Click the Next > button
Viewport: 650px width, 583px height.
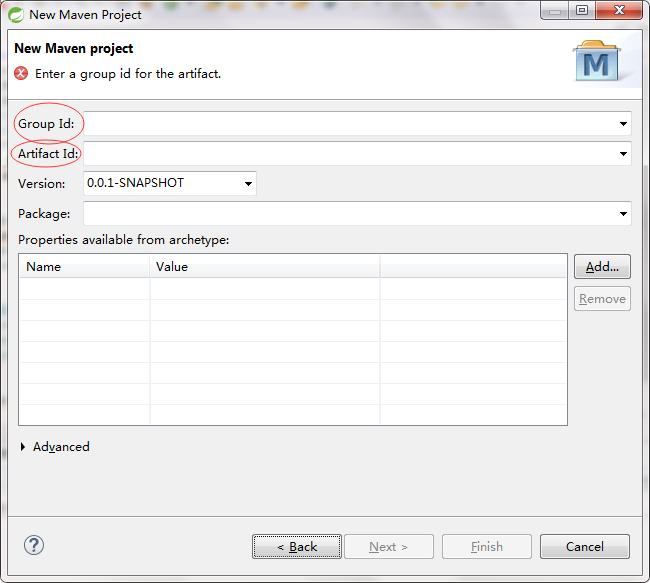(389, 547)
